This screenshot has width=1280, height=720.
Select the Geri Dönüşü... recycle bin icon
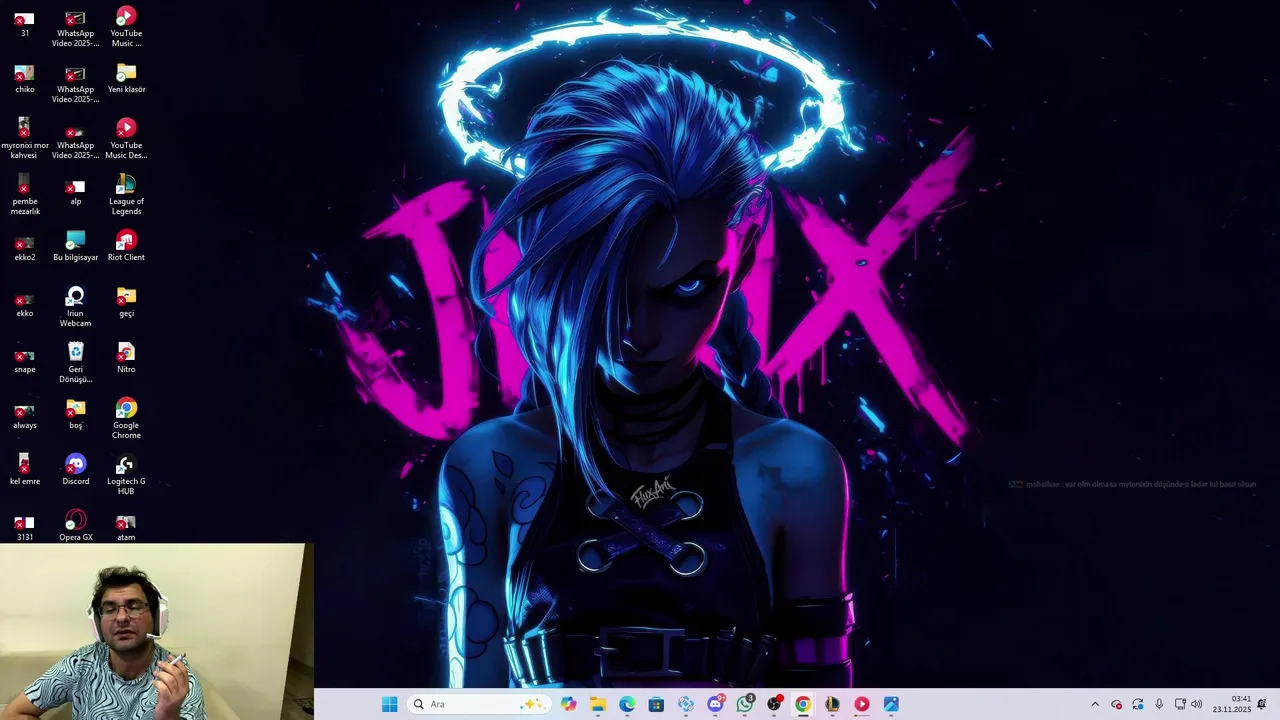coord(75,363)
